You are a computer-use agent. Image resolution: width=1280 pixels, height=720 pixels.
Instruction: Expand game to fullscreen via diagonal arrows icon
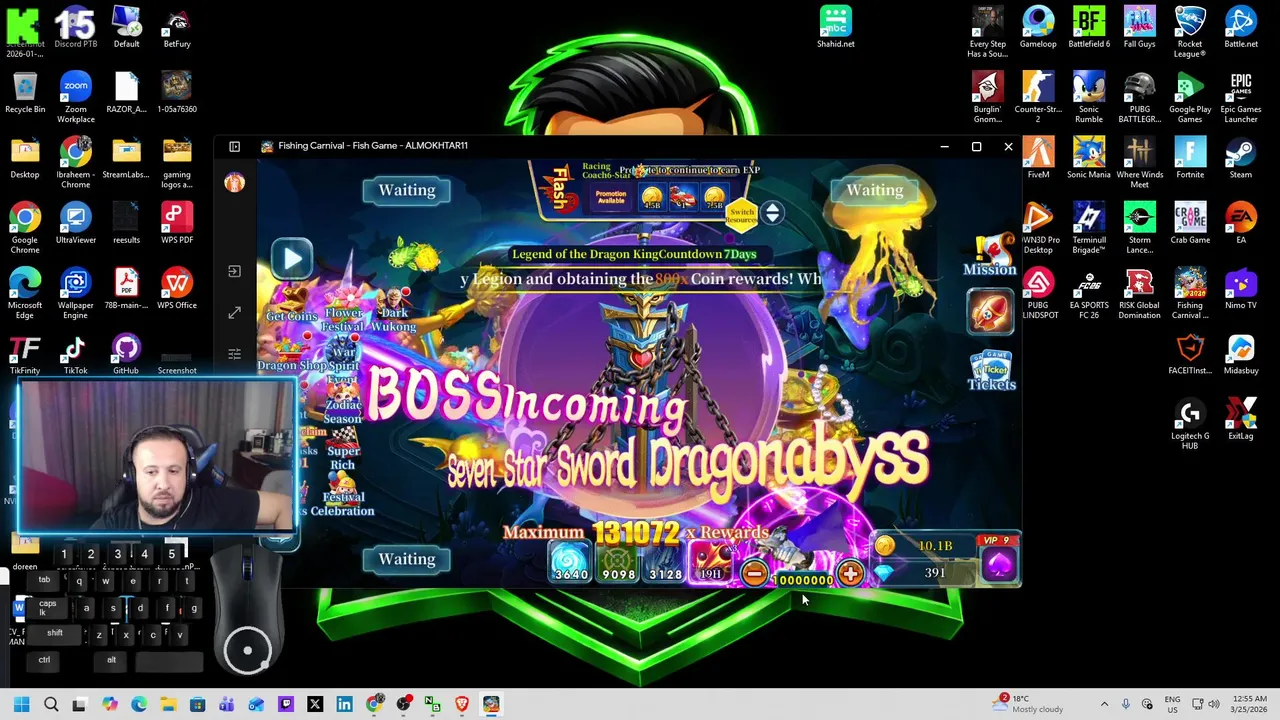pyautogui.click(x=234, y=313)
